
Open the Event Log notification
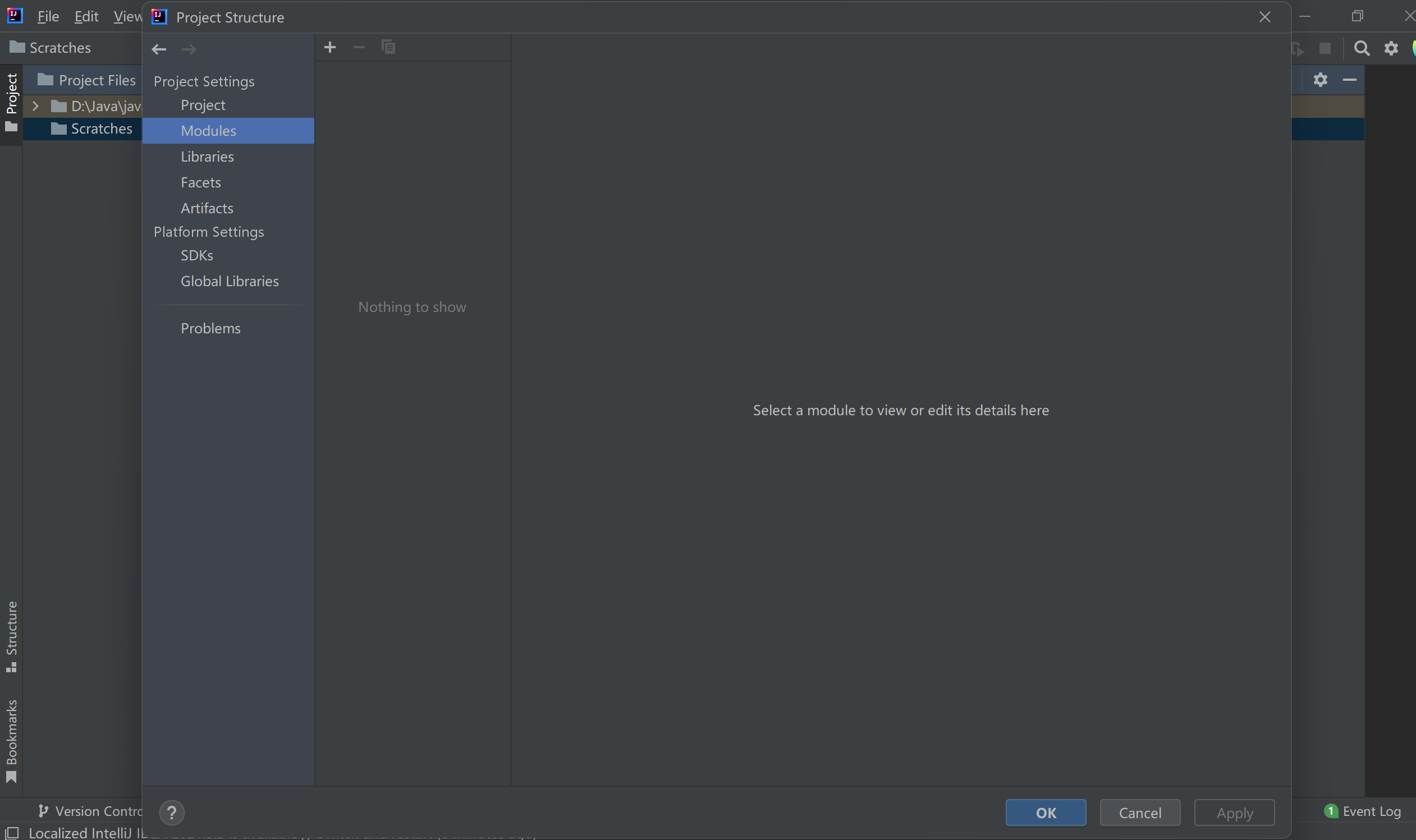(x=1363, y=811)
